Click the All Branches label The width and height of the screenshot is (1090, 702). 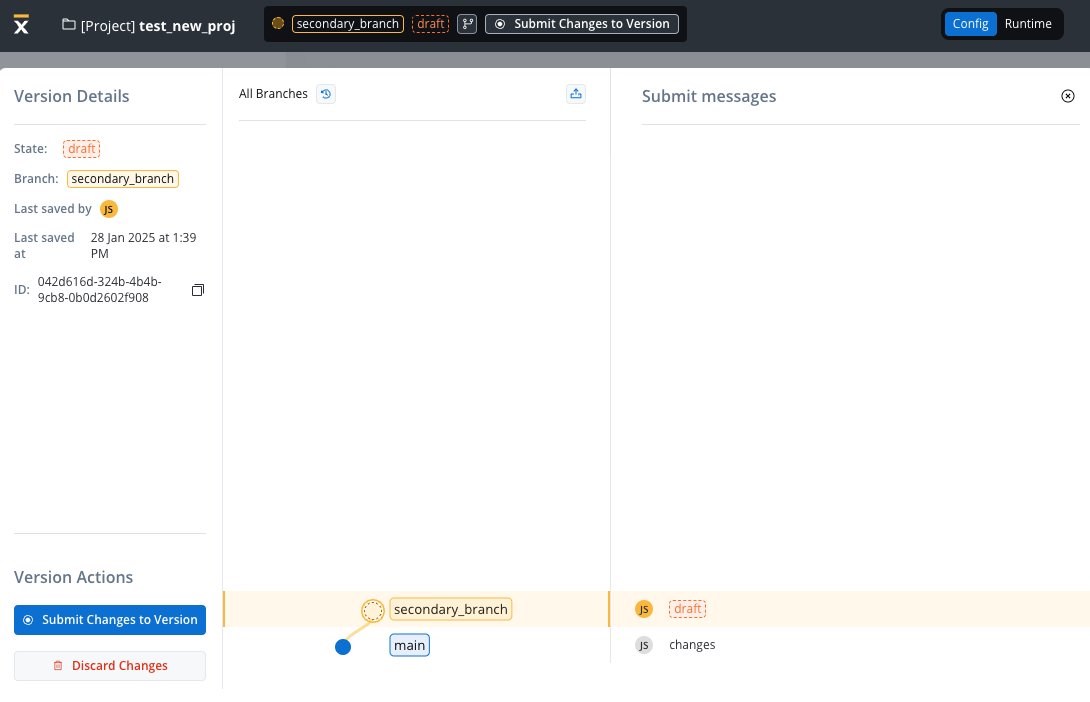(273, 94)
